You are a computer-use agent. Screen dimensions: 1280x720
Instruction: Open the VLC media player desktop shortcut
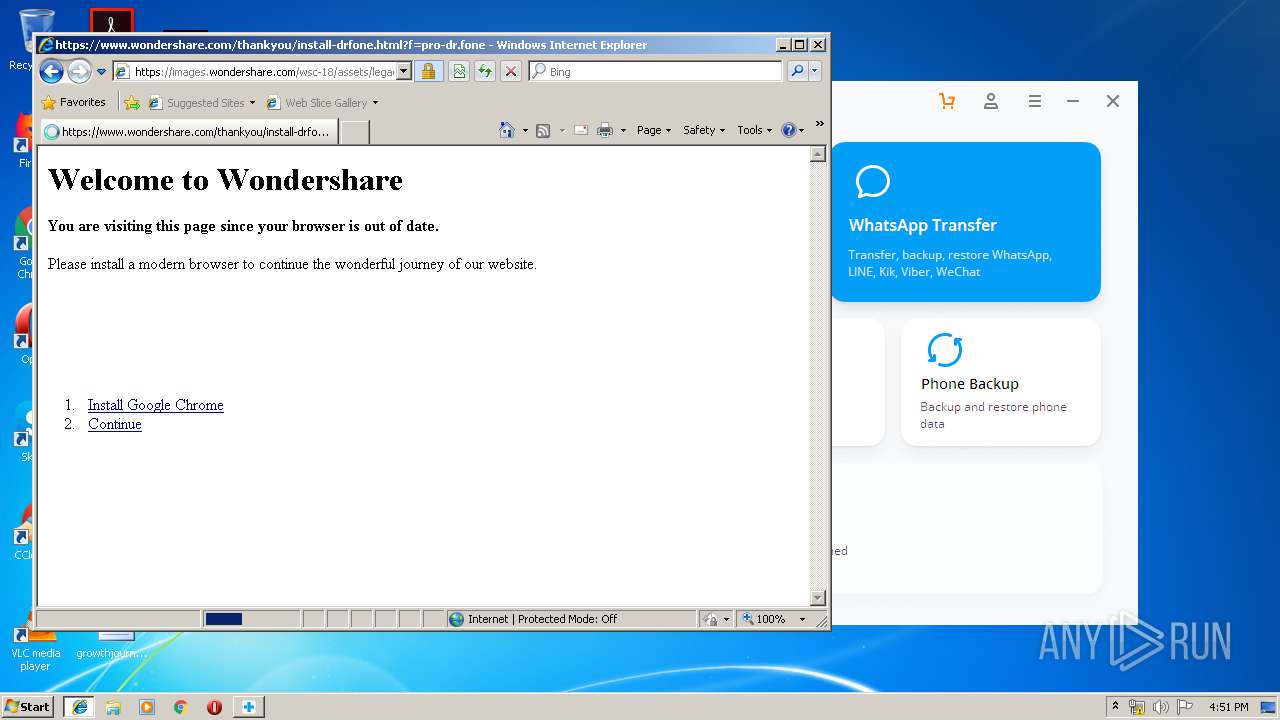click(x=35, y=647)
